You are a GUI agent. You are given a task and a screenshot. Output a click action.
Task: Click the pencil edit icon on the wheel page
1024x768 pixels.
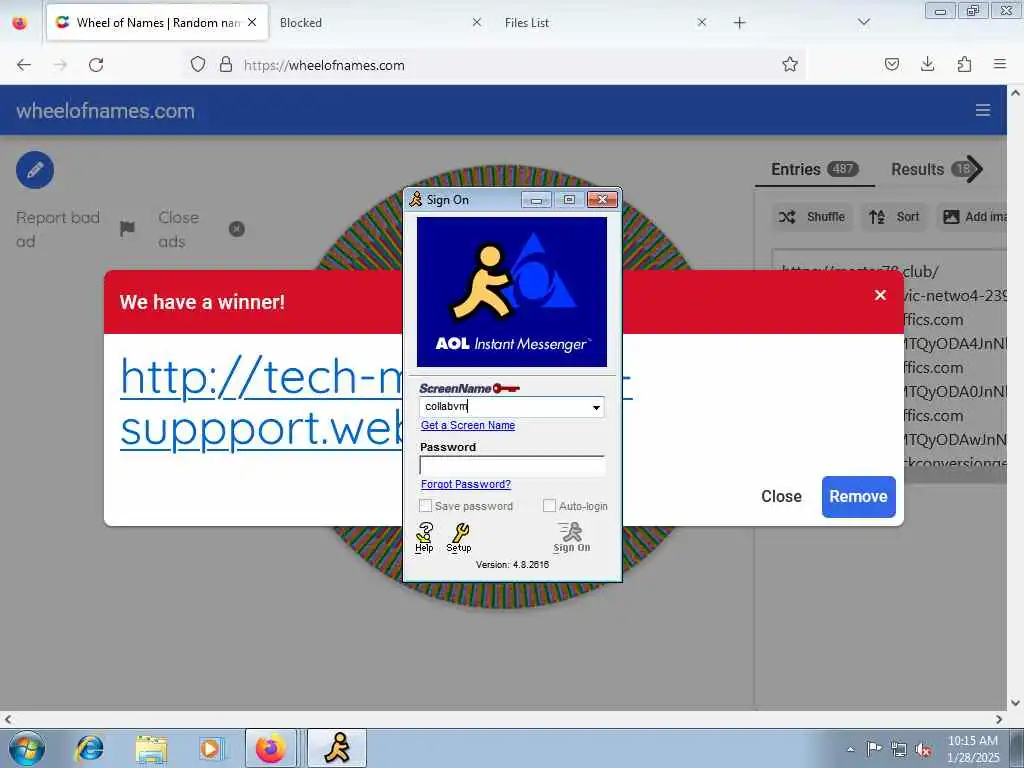tap(35, 170)
